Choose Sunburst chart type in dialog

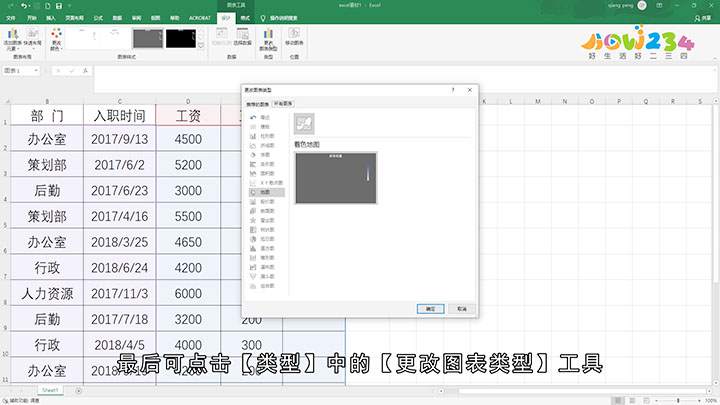coord(266,239)
